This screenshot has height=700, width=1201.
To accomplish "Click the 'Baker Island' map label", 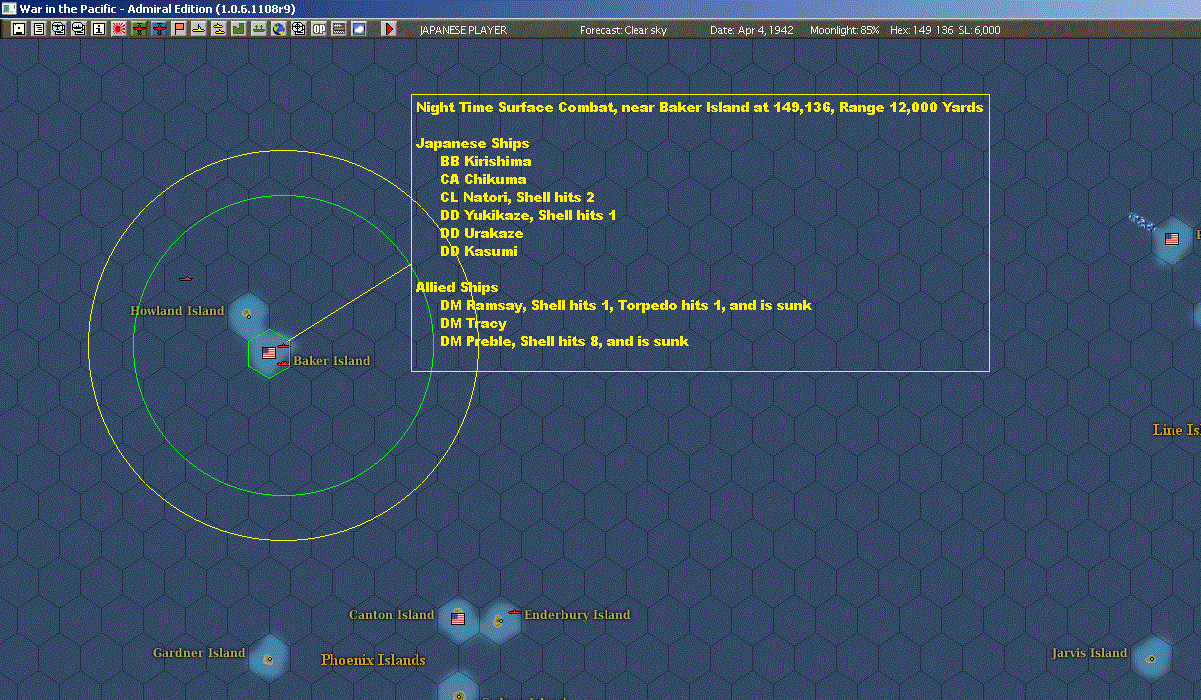I will 331,361.
